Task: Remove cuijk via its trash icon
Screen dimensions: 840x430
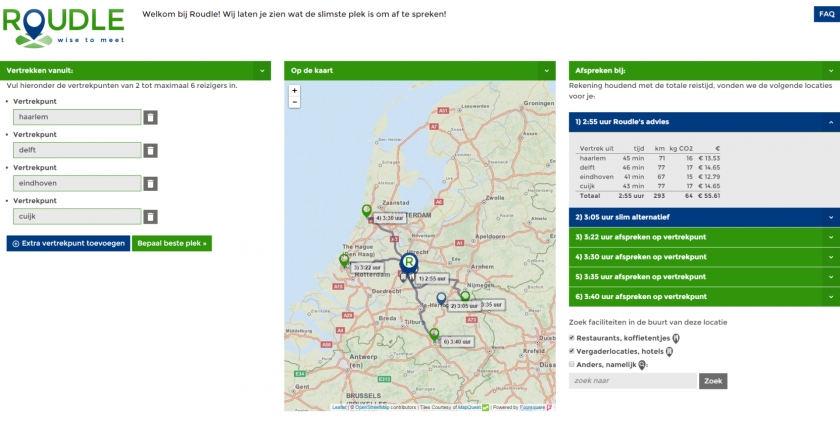Action: (x=151, y=217)
